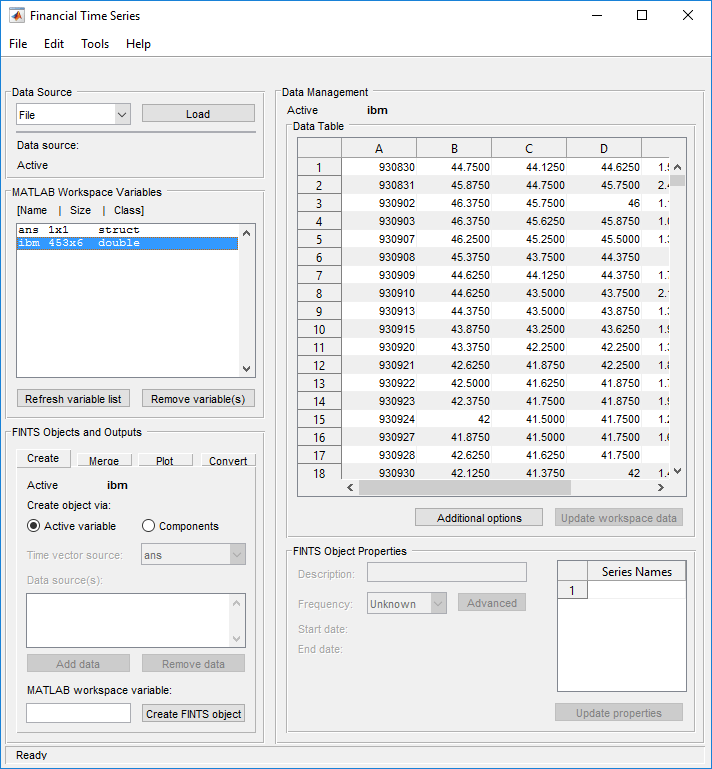Select column A header in Data Table
The image size is (712, 769).
pos(379,149)
